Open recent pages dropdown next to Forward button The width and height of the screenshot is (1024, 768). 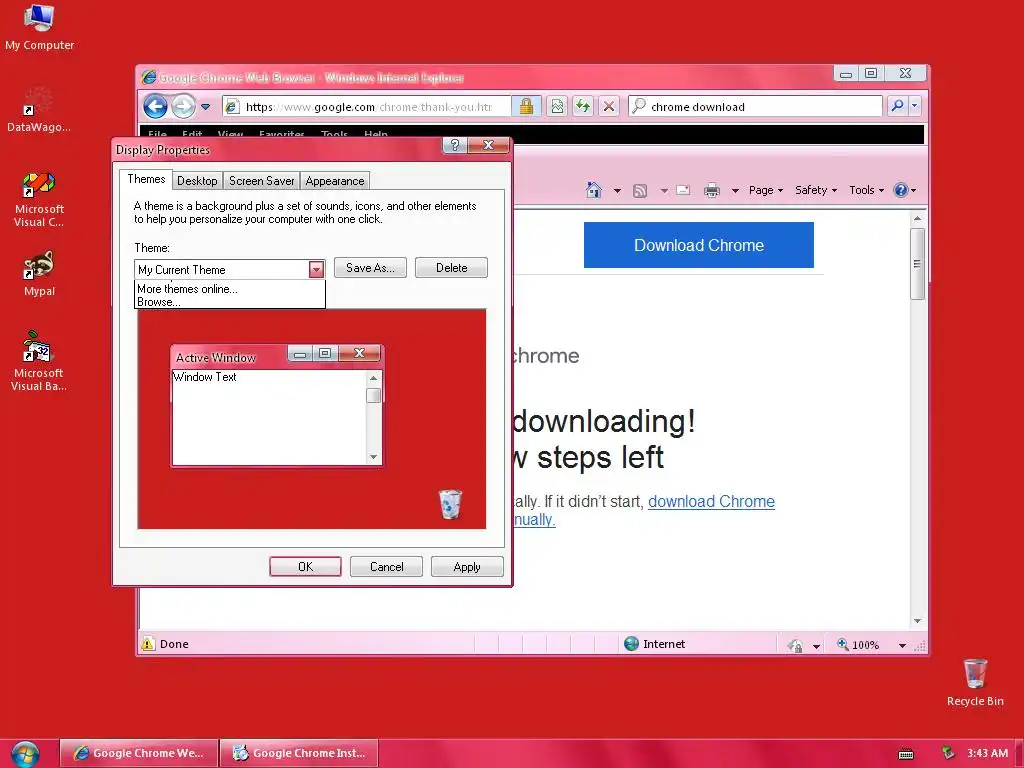tap(206, 106)
